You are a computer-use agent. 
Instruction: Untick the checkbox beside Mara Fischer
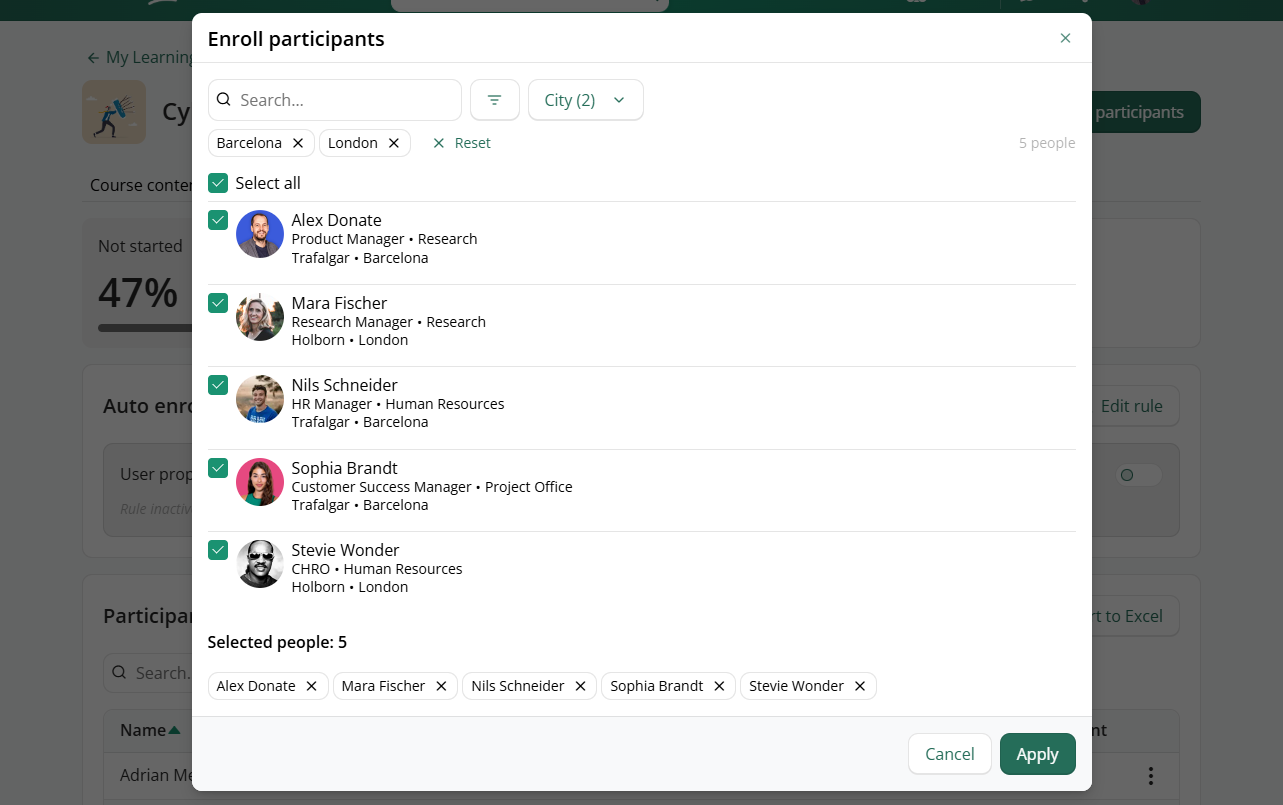tap(218, 303)
